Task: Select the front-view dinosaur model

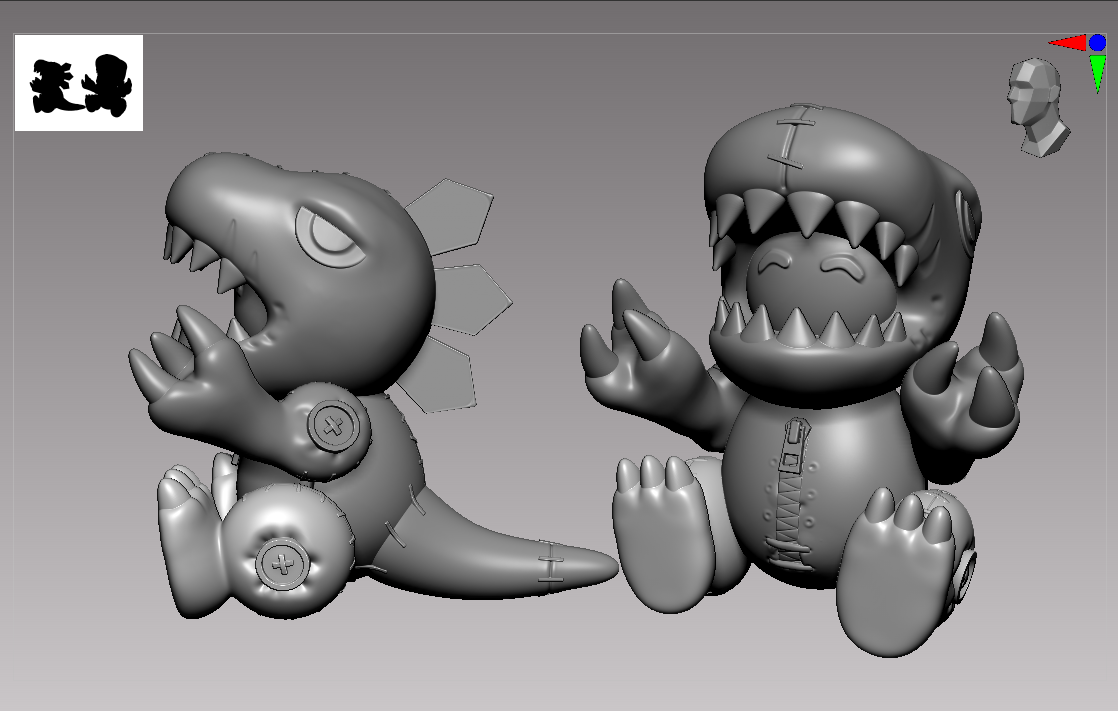Action: [x=802, y=378]
